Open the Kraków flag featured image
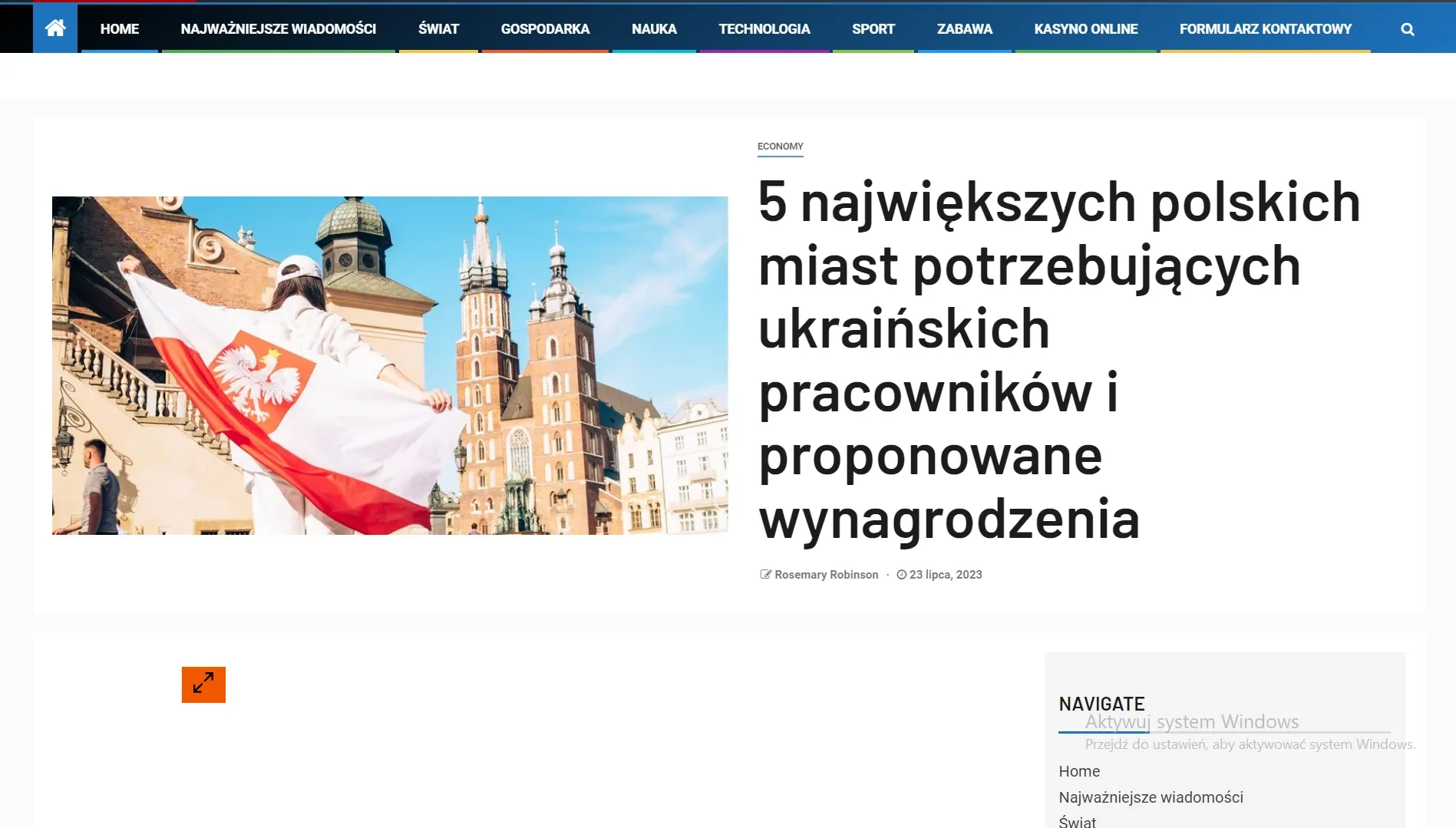Screen dimensions: 1456x828 (x=390, y=365)
